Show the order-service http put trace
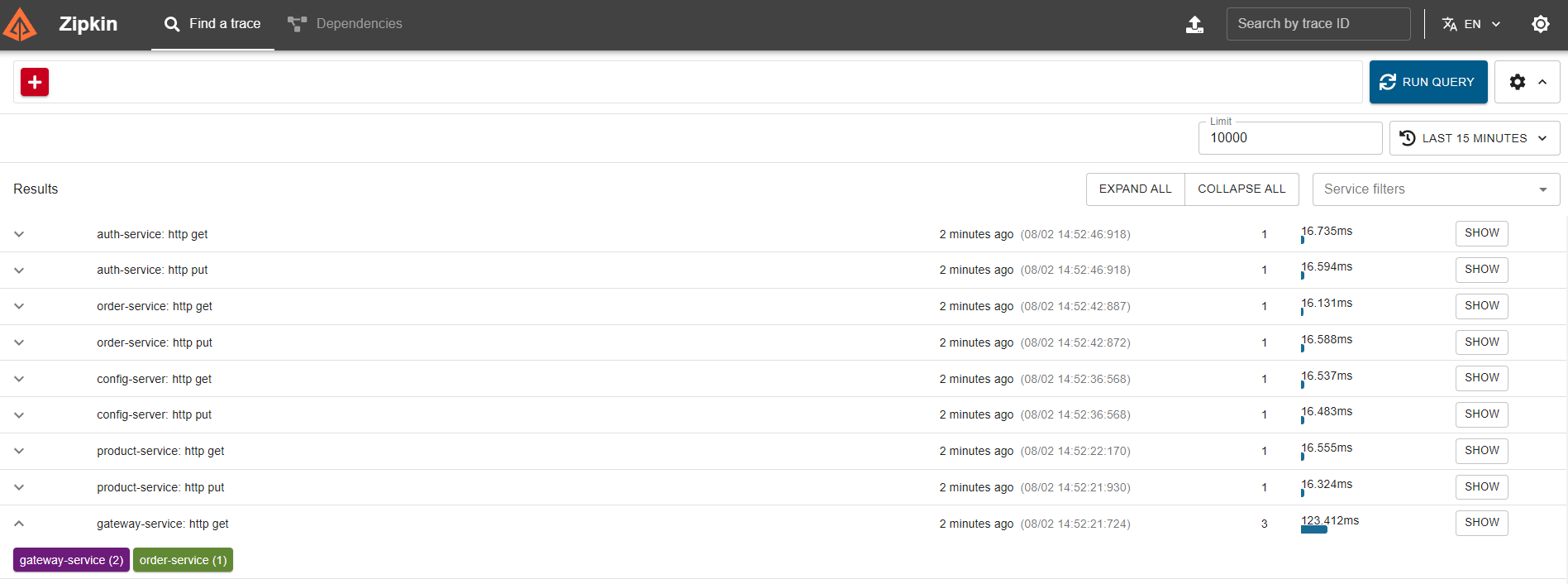Image resolution: width=1568 pixels, height=584 pixels. [1482, 342]
